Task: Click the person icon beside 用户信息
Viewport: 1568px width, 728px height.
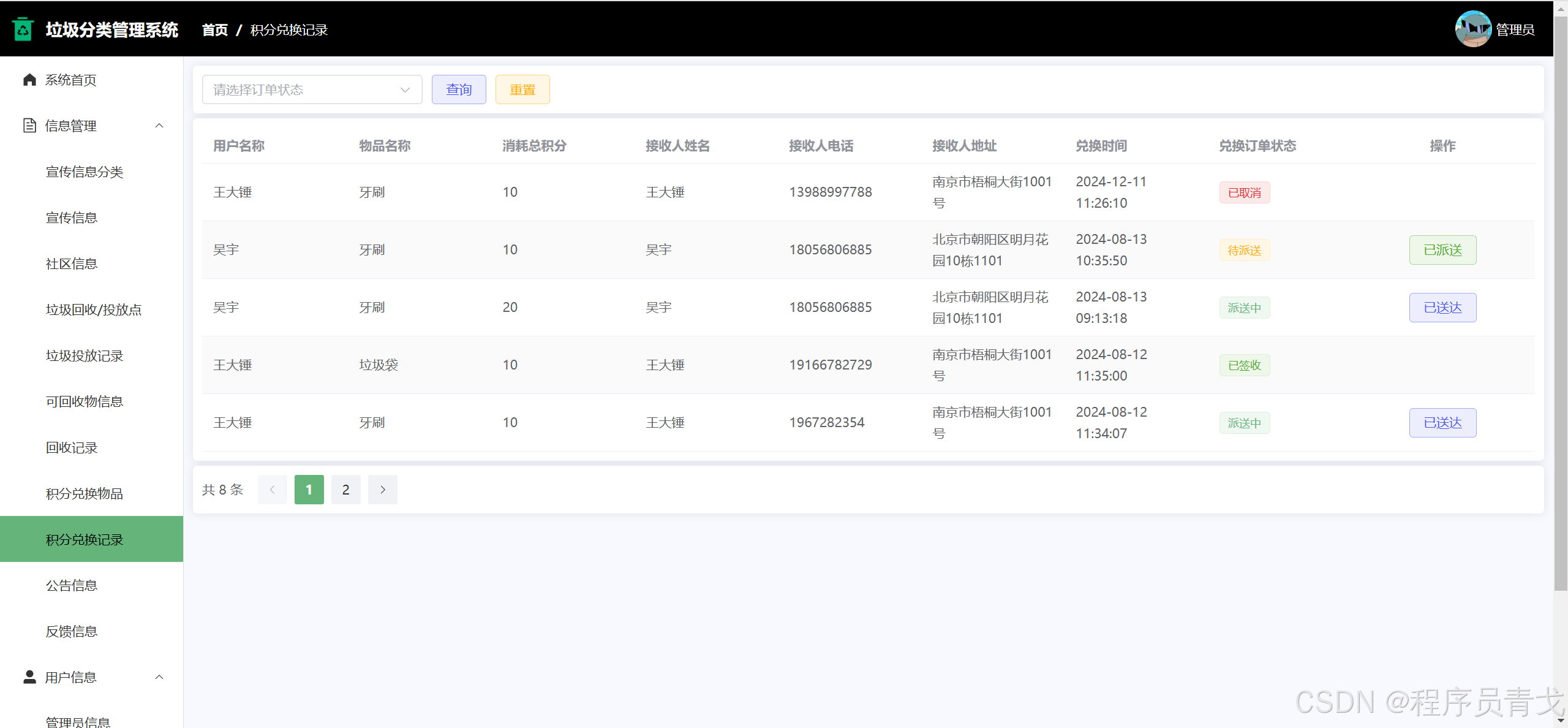Action: [x=29, y=677]
